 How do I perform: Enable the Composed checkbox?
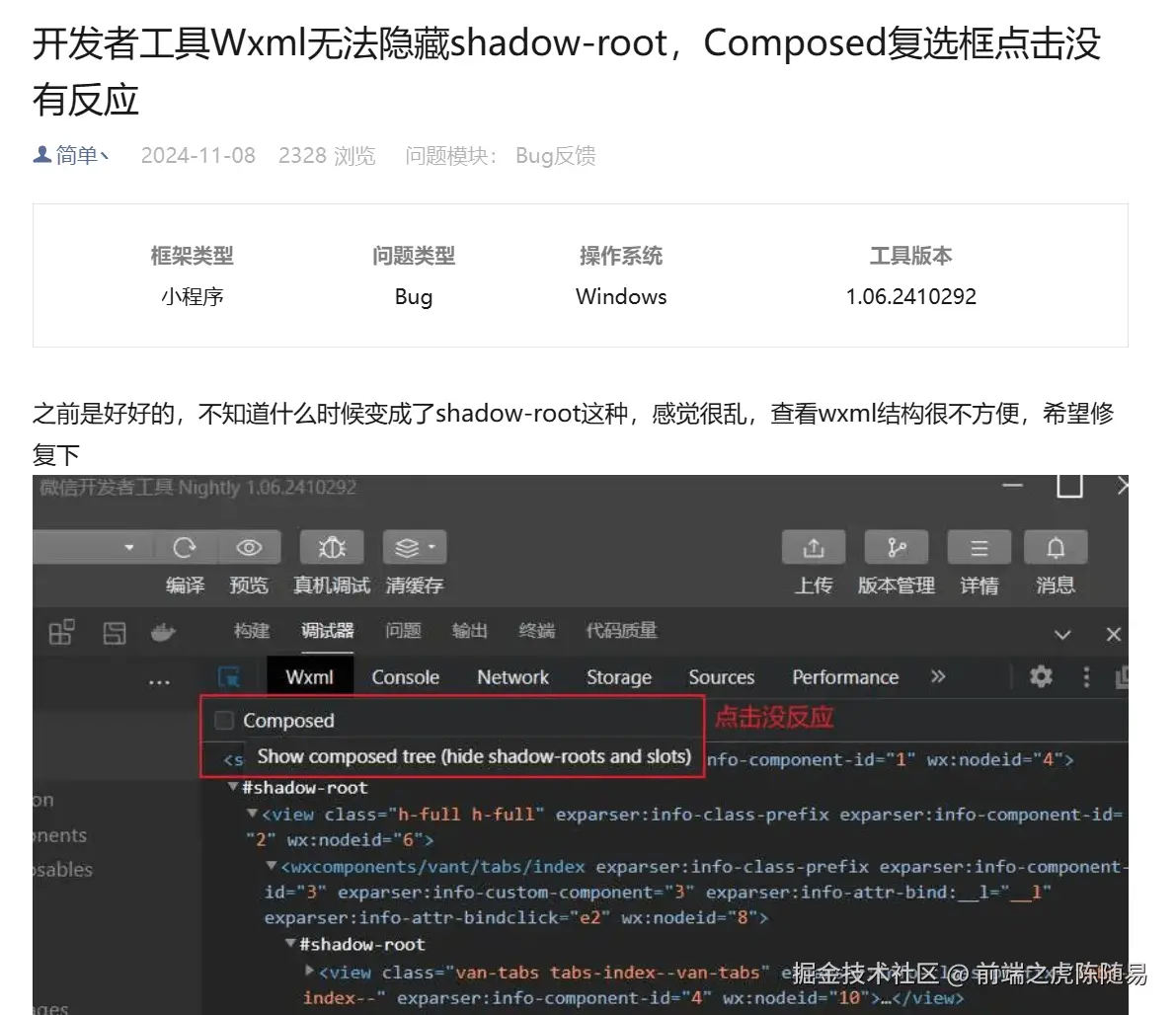pos(223,720)
